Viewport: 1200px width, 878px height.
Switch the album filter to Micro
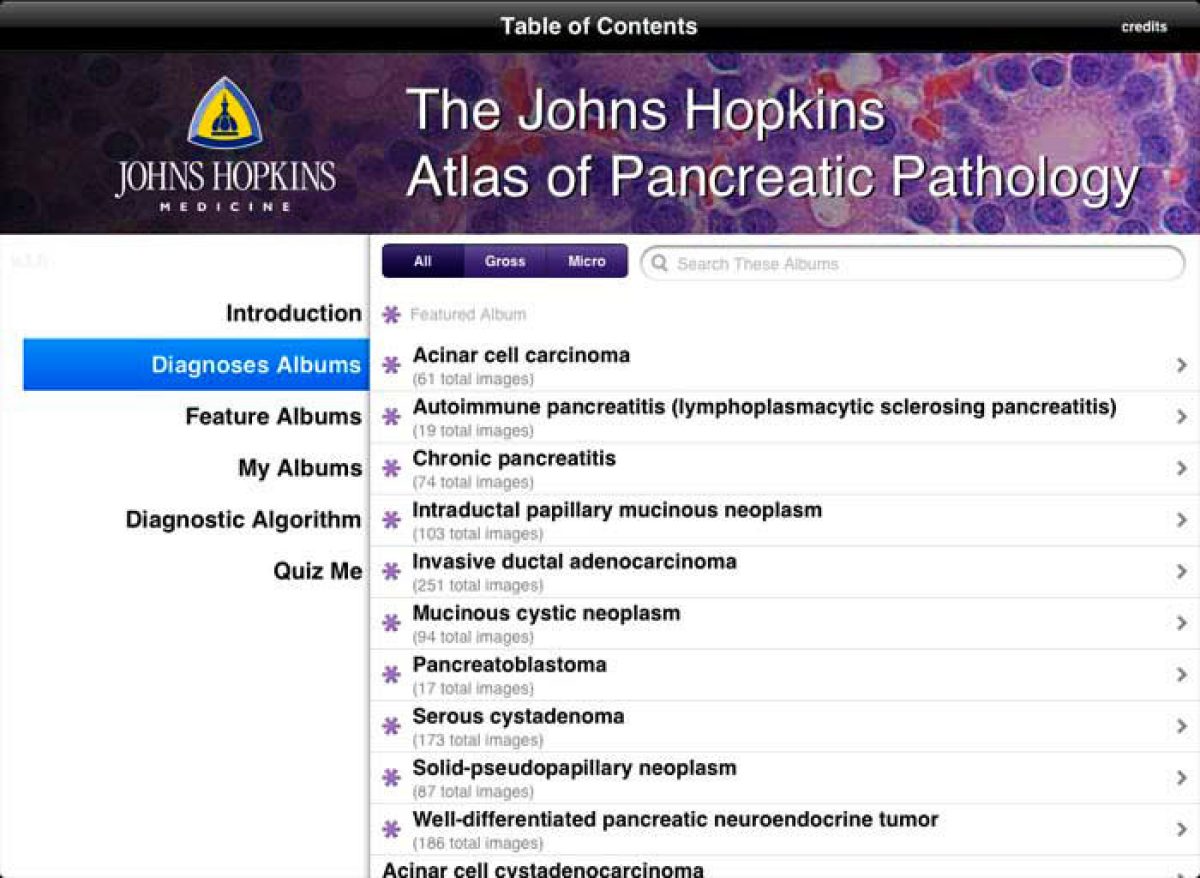[586, 261]
